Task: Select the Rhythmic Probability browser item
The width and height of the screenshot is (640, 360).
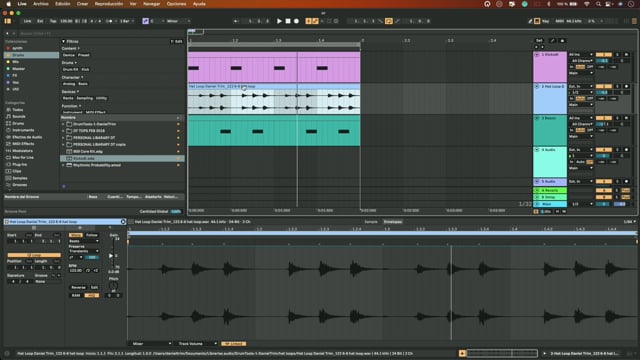Action: (x=97, y=165)
